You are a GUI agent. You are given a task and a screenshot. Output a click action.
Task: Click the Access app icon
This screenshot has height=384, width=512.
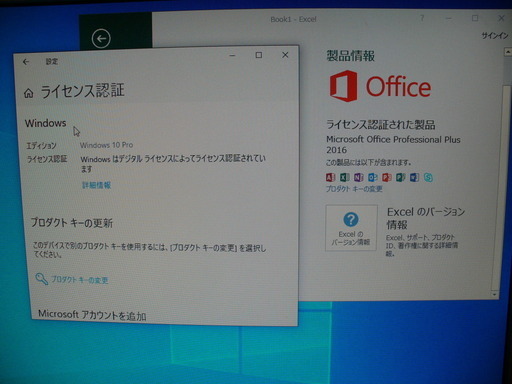pos(330,177)
